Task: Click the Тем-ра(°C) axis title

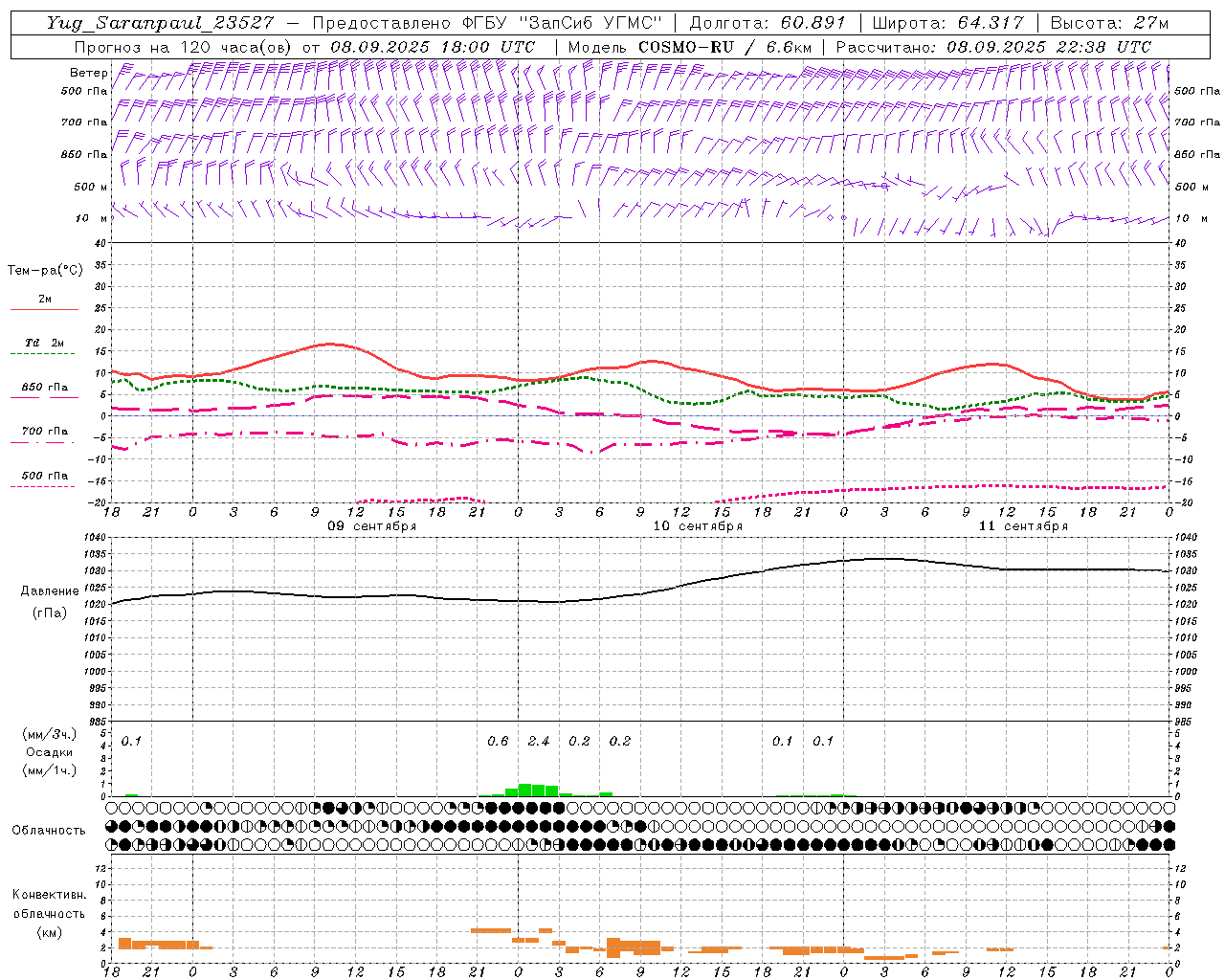Action: (x=45, y=271)
